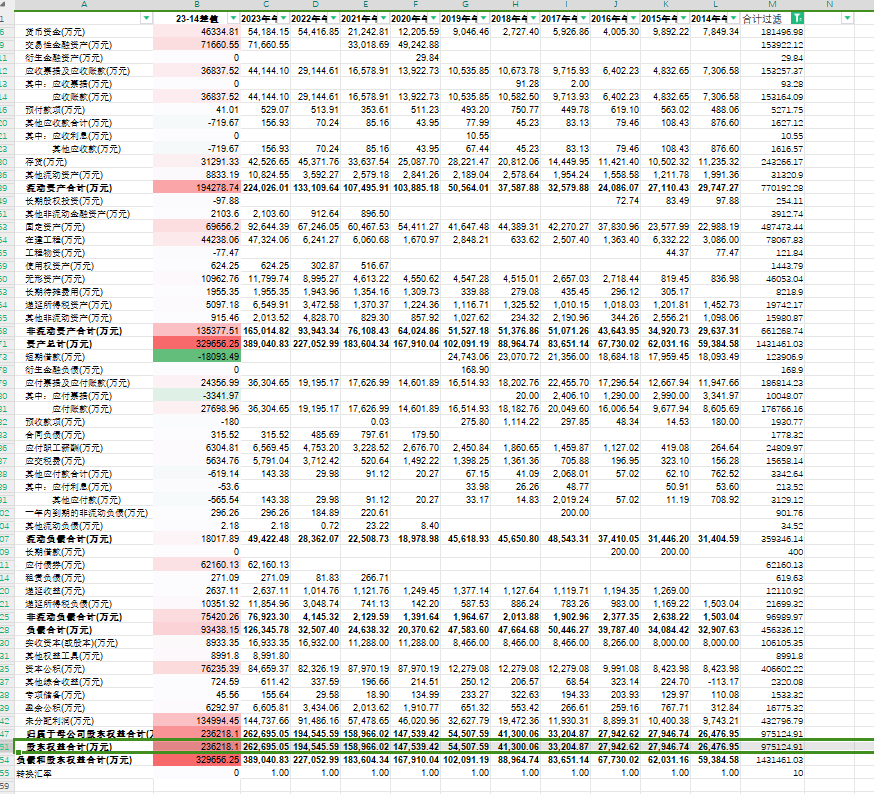Screen dimensions: 874x794
Task: Select column K by its header letter
Action: 665,4
